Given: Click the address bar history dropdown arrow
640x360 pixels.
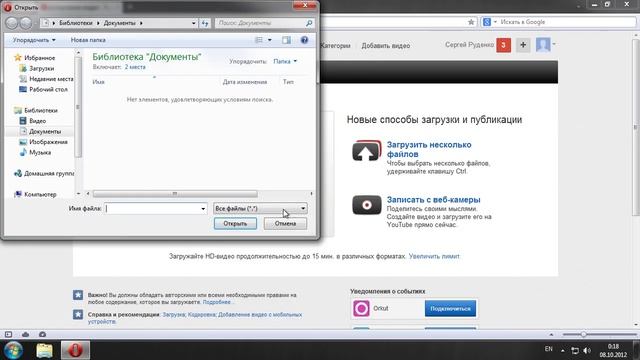Looking at the screenshot, I should [193, 23].
